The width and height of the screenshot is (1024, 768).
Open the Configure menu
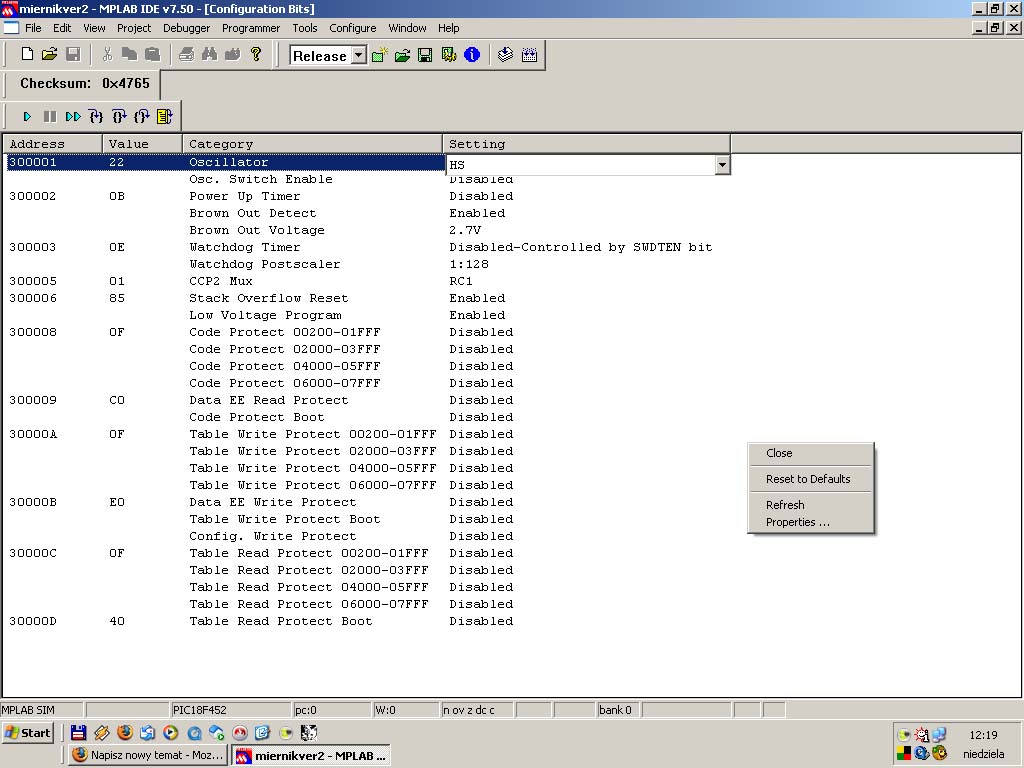point(353,28)
